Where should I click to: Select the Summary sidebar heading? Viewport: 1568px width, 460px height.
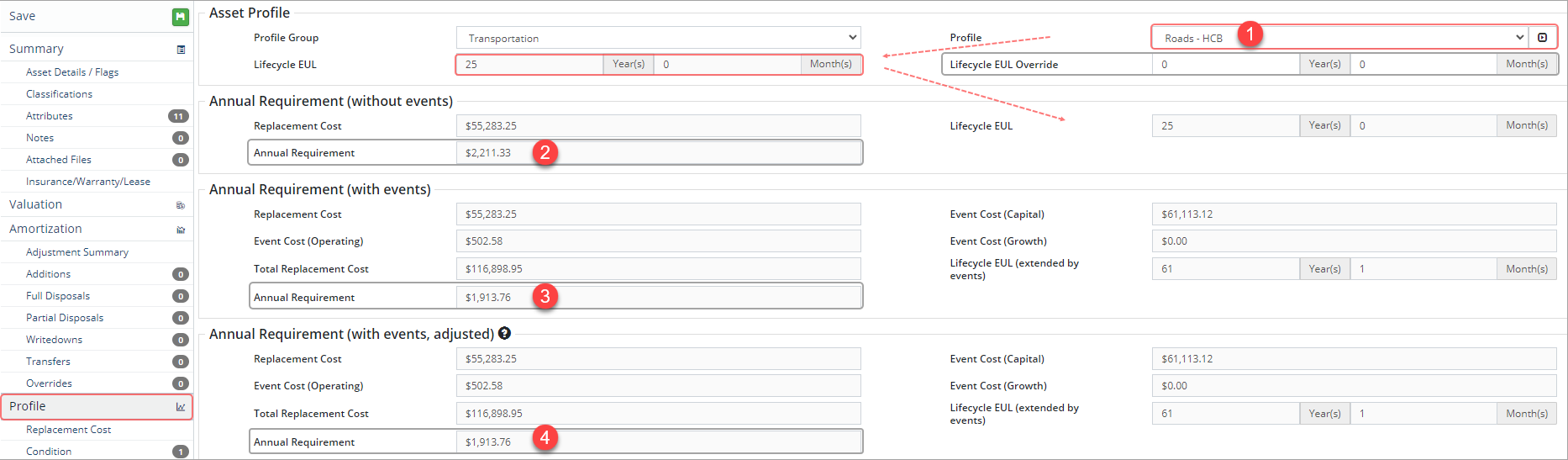pos(36,49)
